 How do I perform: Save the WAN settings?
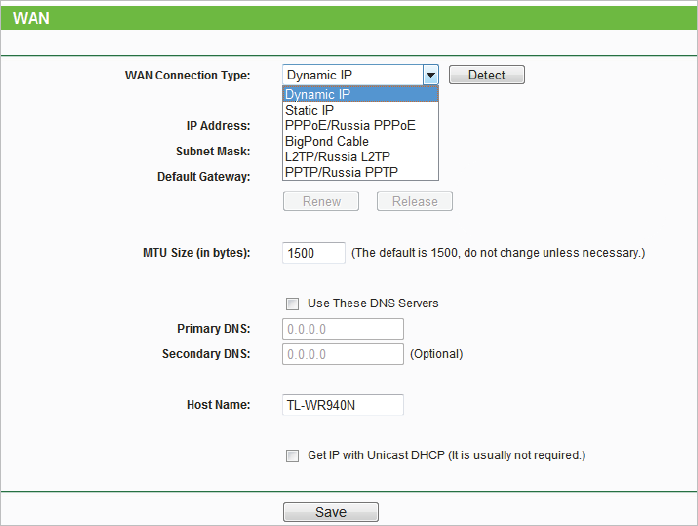point(331,512)
